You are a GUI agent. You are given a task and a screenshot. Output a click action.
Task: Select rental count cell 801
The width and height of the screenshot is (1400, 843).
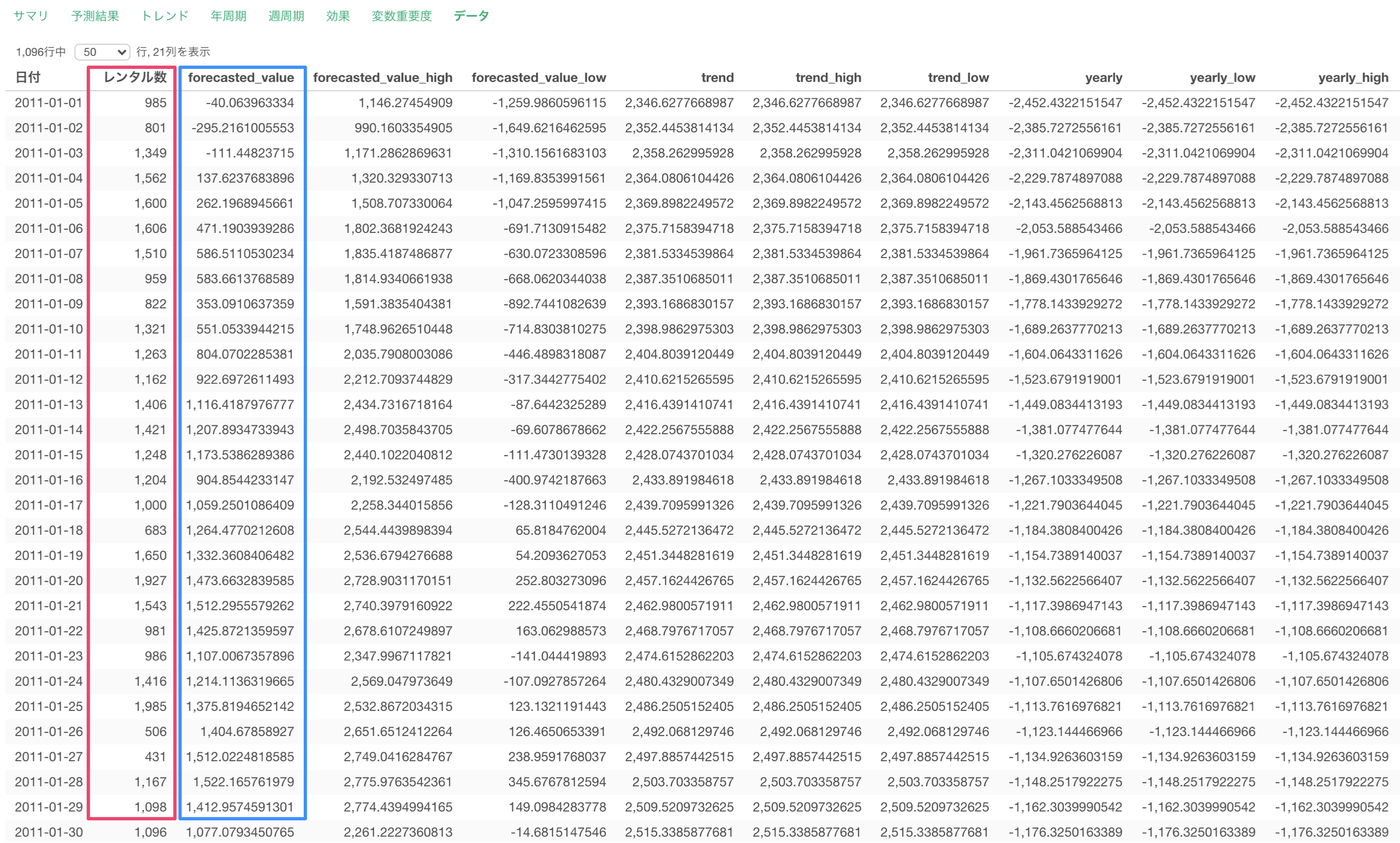(156, 128)
